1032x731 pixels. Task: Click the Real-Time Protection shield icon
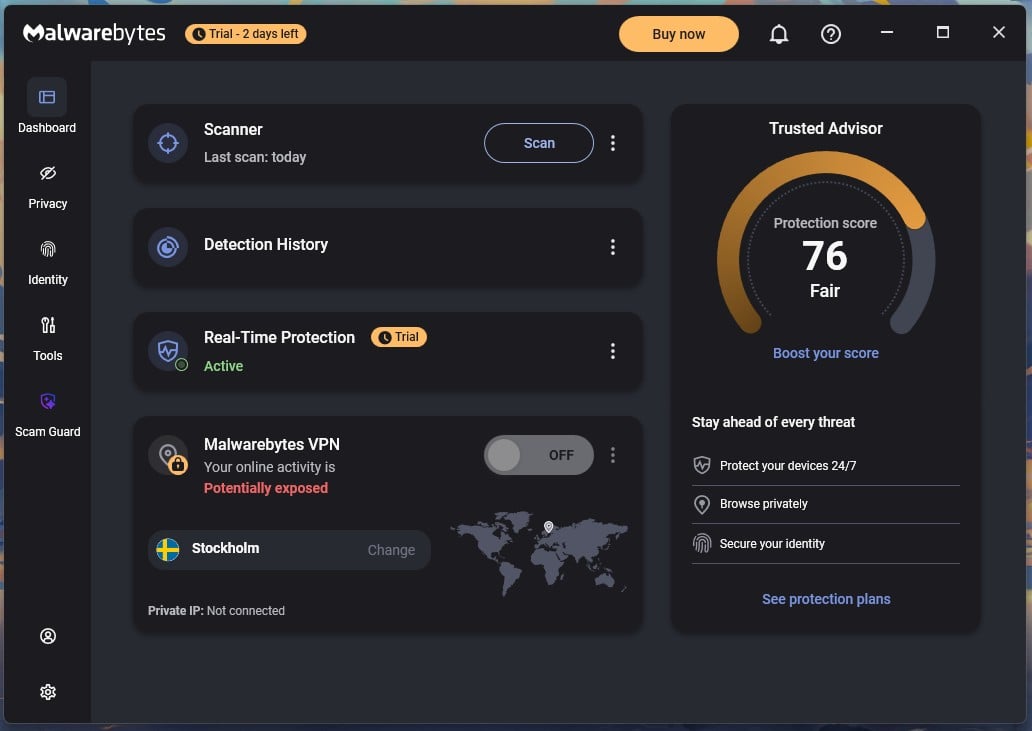tap(168, 351)
